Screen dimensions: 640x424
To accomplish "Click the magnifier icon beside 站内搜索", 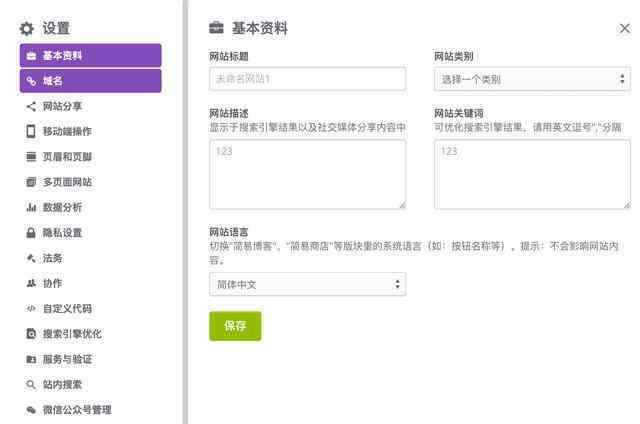I will tap(31, 384).
